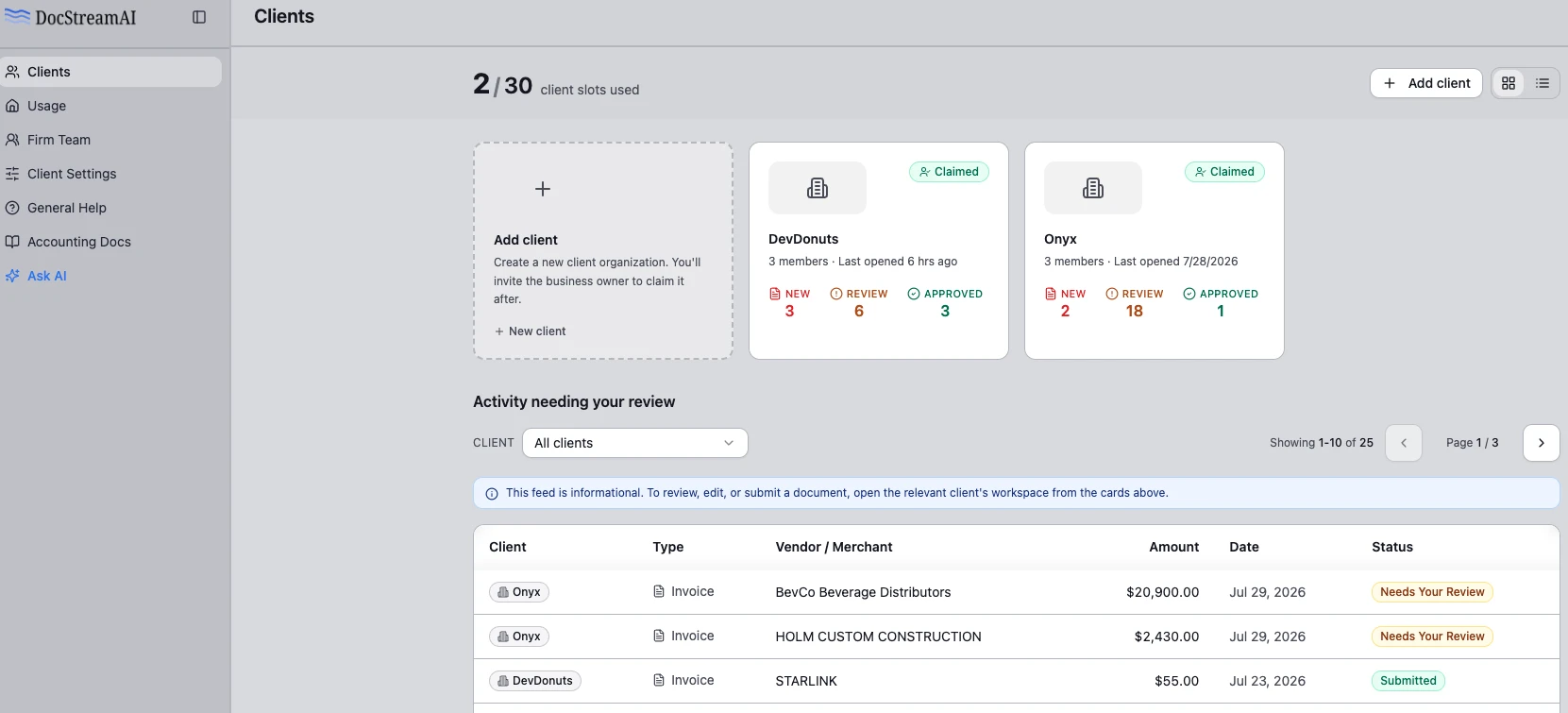Click Onyx tag in BevCo row

[519, 592]
